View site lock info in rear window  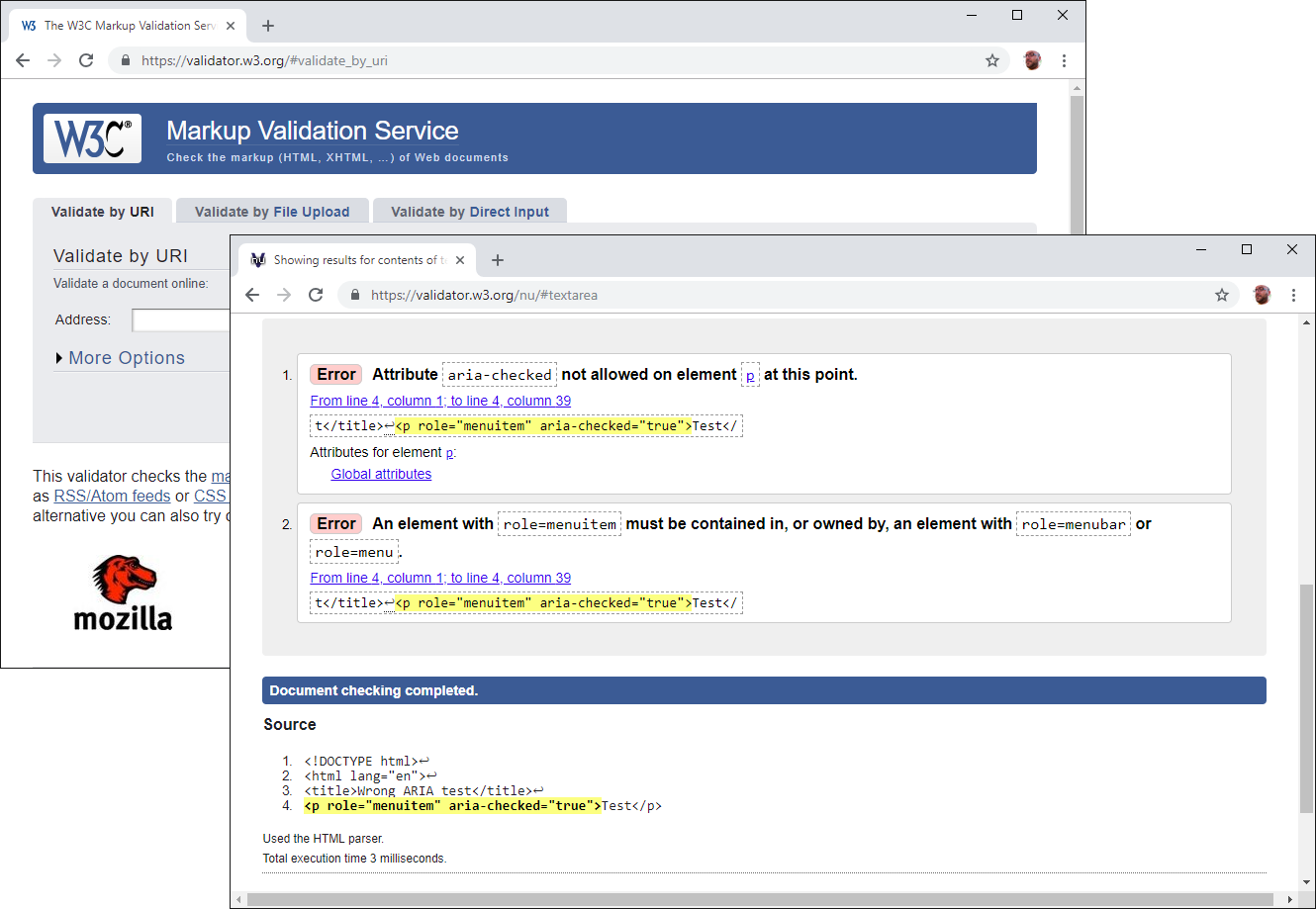tap(126, 60)
